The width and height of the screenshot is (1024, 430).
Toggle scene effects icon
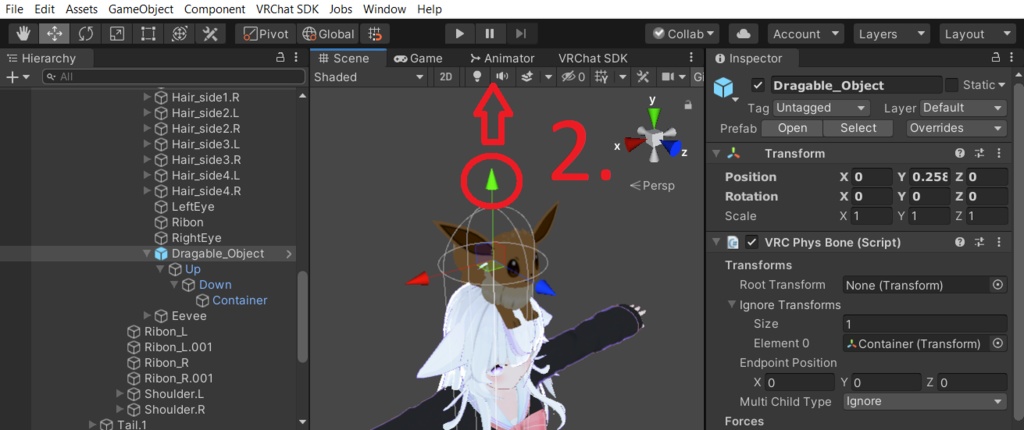coord(527,77)
